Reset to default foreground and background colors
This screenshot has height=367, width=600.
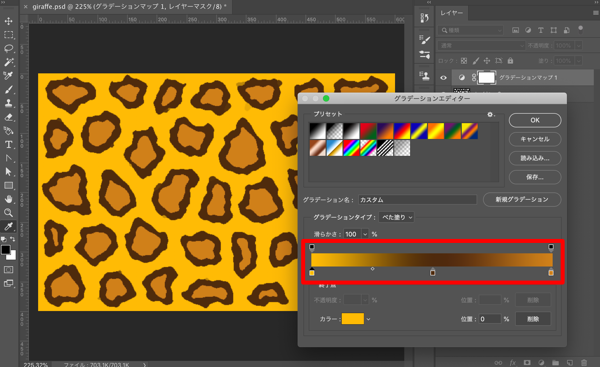pyautogui.click(x=4, y=239)
